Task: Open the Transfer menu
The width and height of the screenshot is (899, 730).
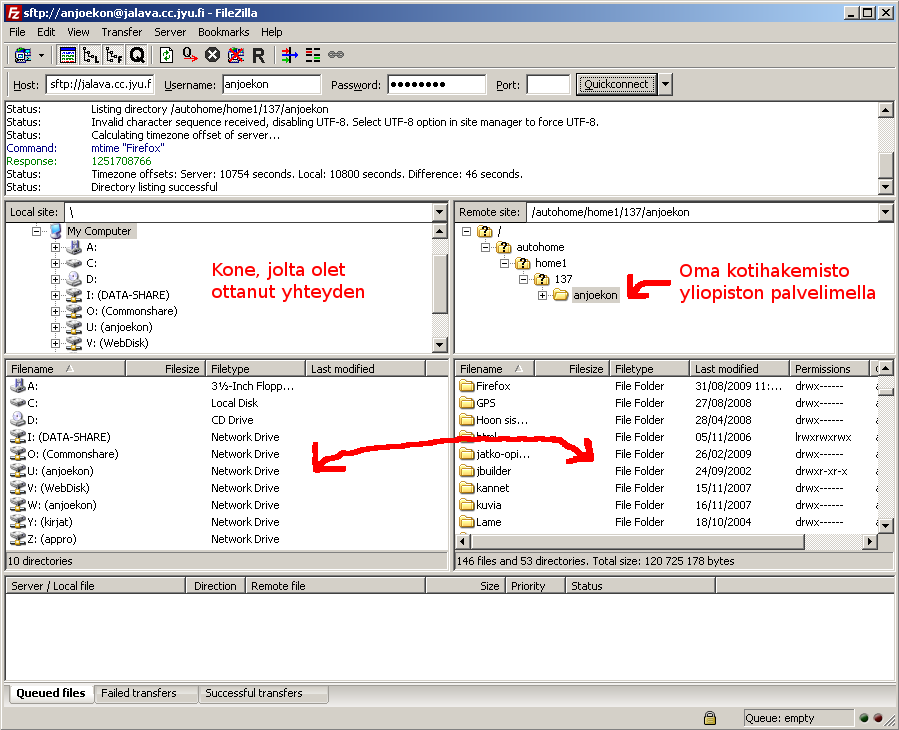Action: (x=122, y=32)
